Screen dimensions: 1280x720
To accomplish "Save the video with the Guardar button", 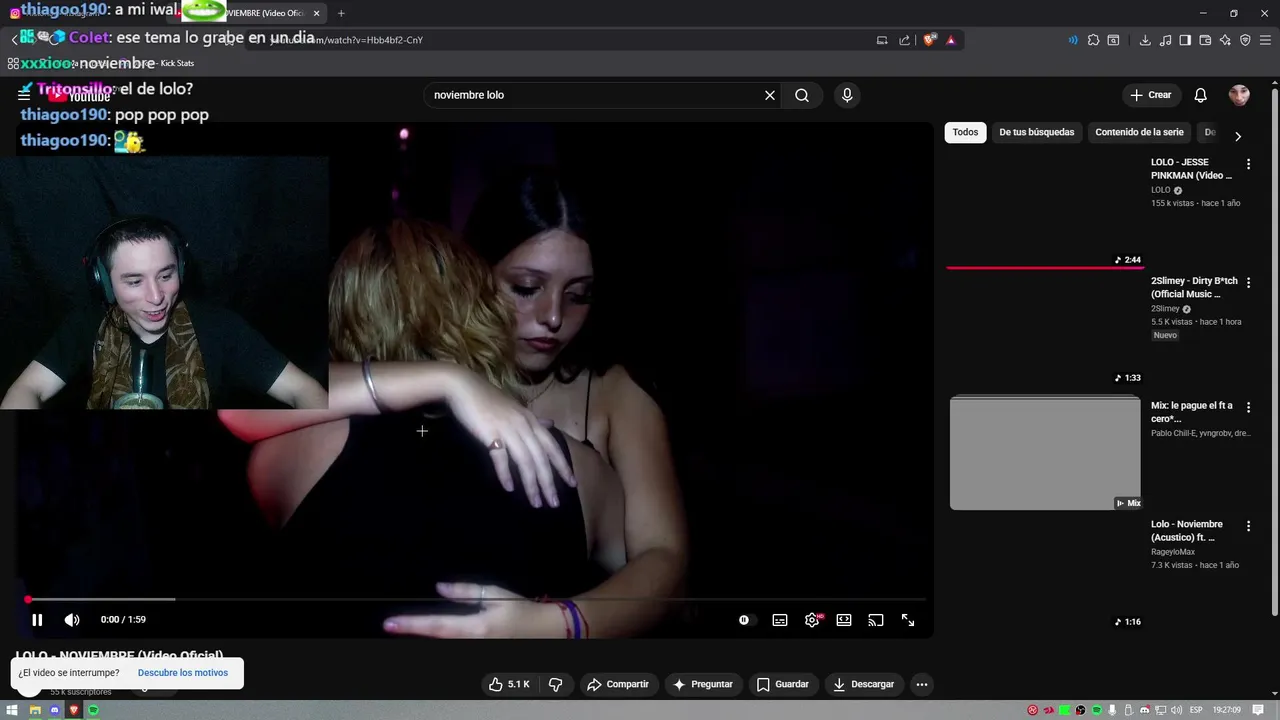I will pos(783,684).
